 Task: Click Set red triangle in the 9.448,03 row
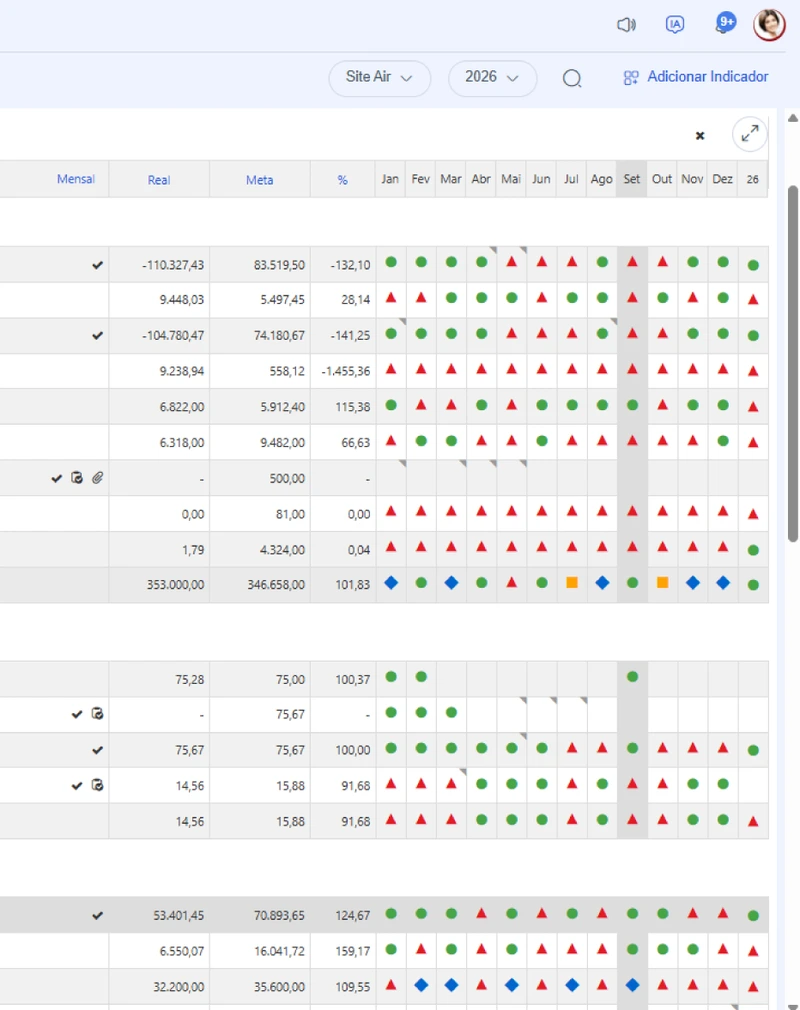[x=633, y=298]
